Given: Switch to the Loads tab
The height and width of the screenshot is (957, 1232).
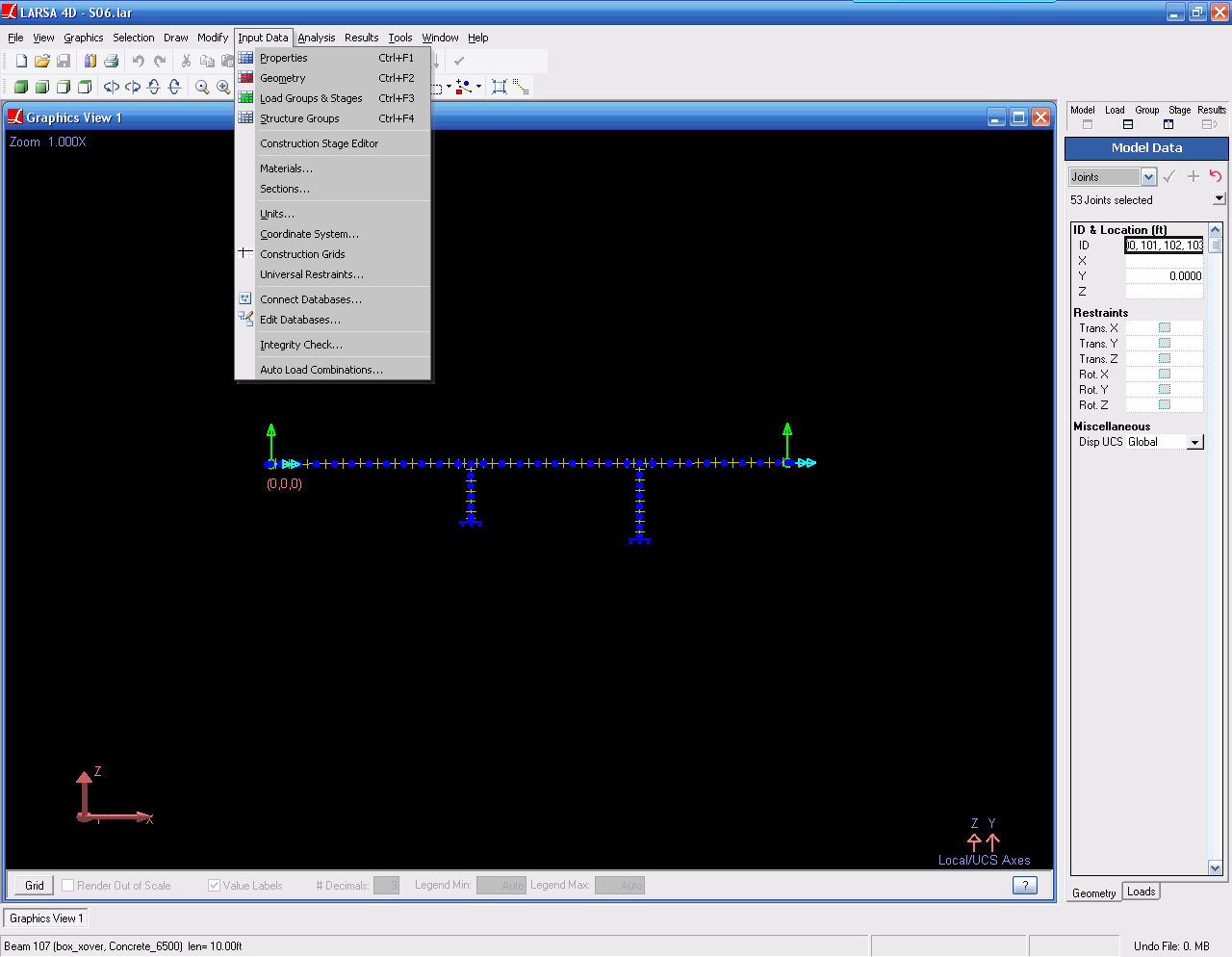Looking at the screenshot, I should [x=1142, y=892].
